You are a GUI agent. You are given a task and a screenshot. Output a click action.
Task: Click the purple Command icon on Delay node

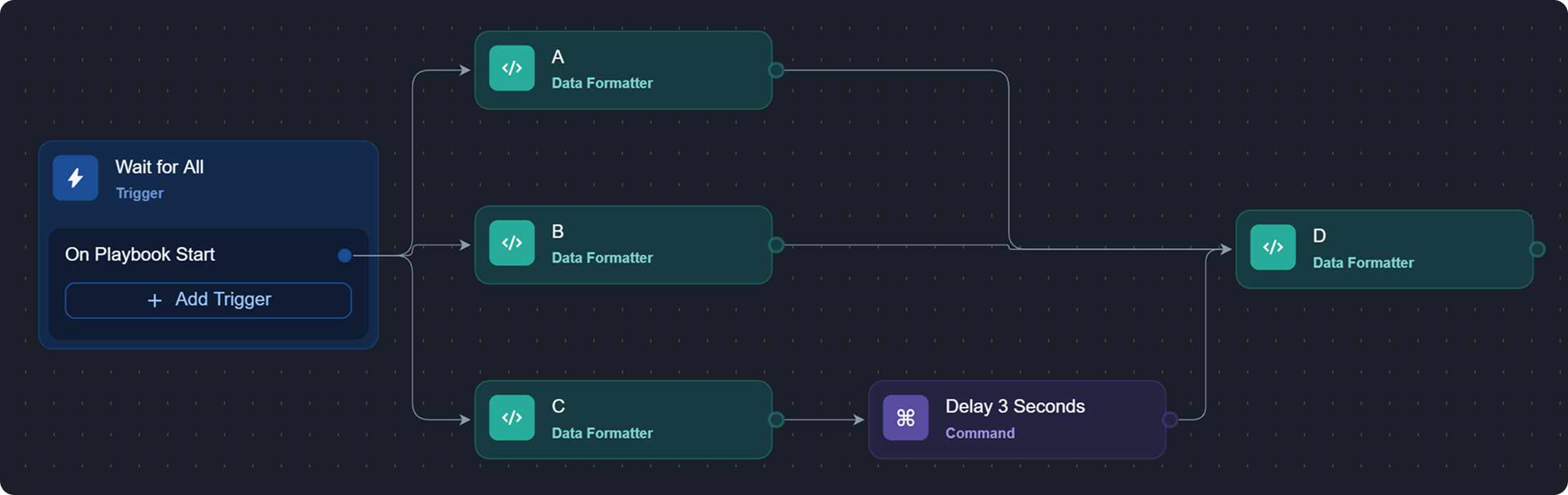click(905, 418)
